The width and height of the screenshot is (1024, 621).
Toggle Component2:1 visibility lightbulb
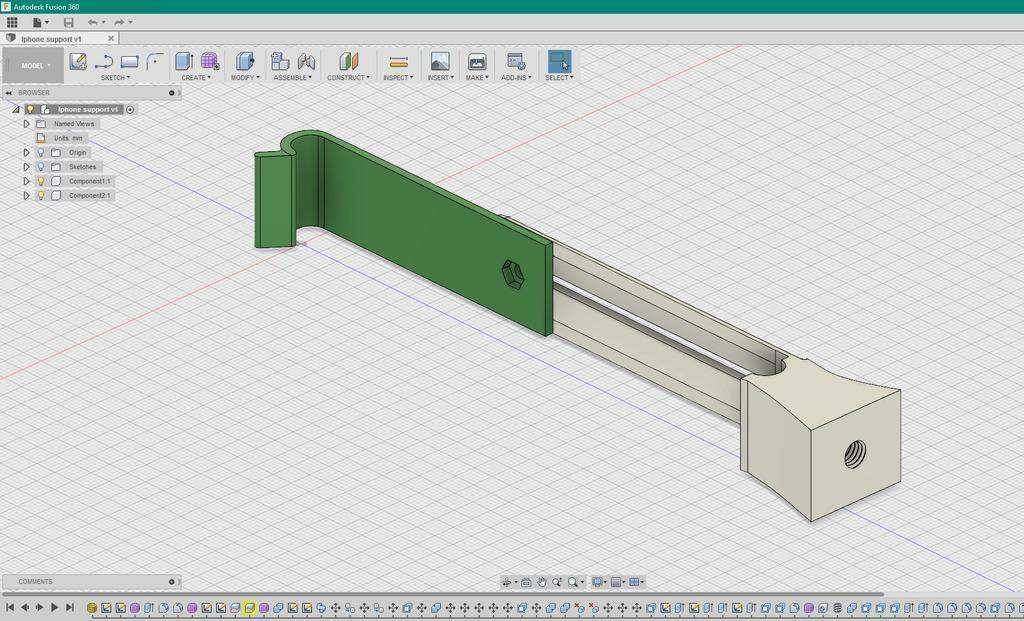tap(40, 195)
